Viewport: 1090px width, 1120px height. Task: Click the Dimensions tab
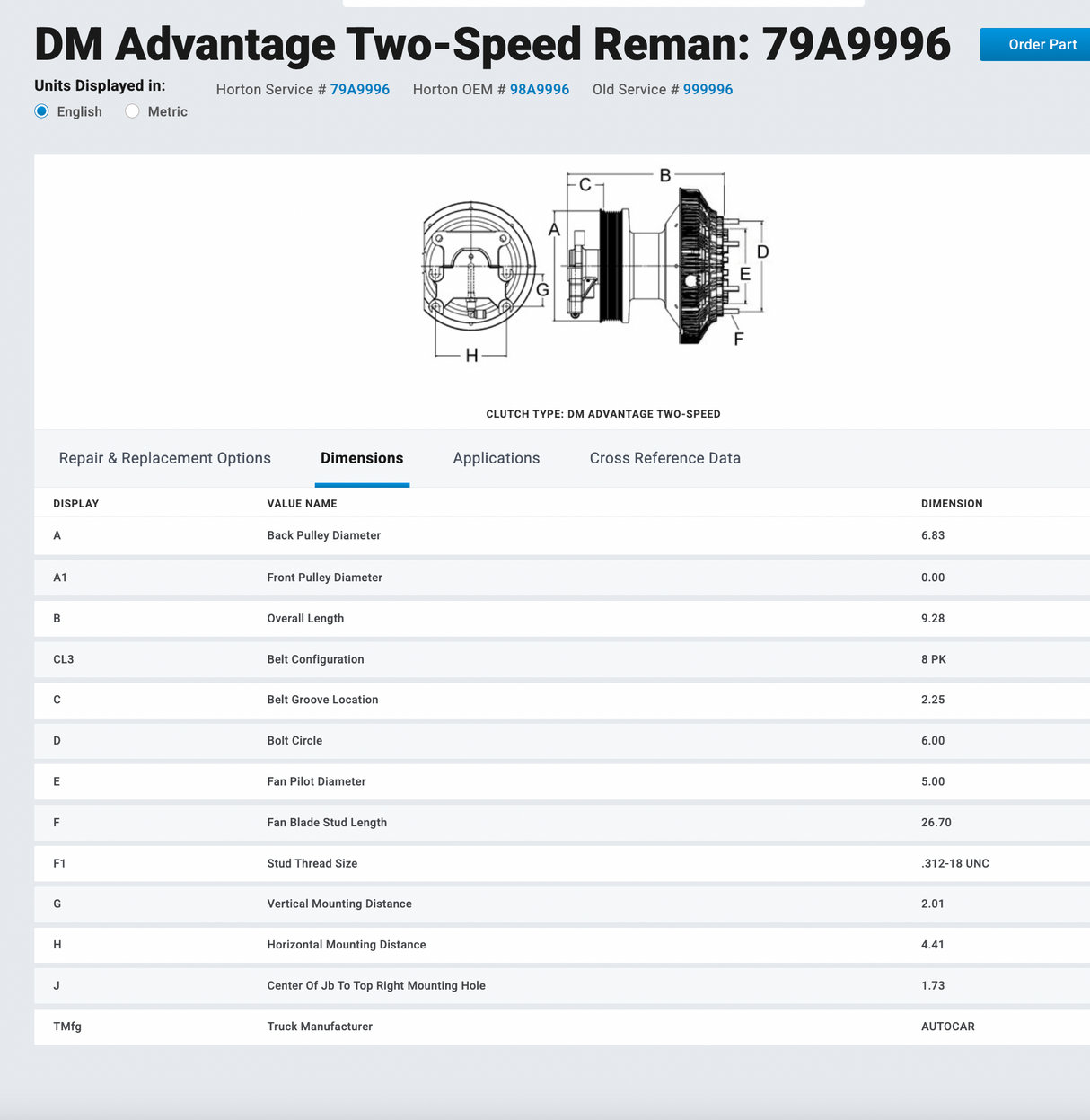(362, 458)
